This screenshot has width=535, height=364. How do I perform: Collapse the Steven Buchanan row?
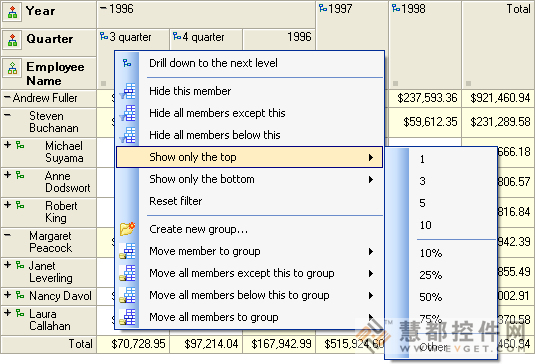7,115
